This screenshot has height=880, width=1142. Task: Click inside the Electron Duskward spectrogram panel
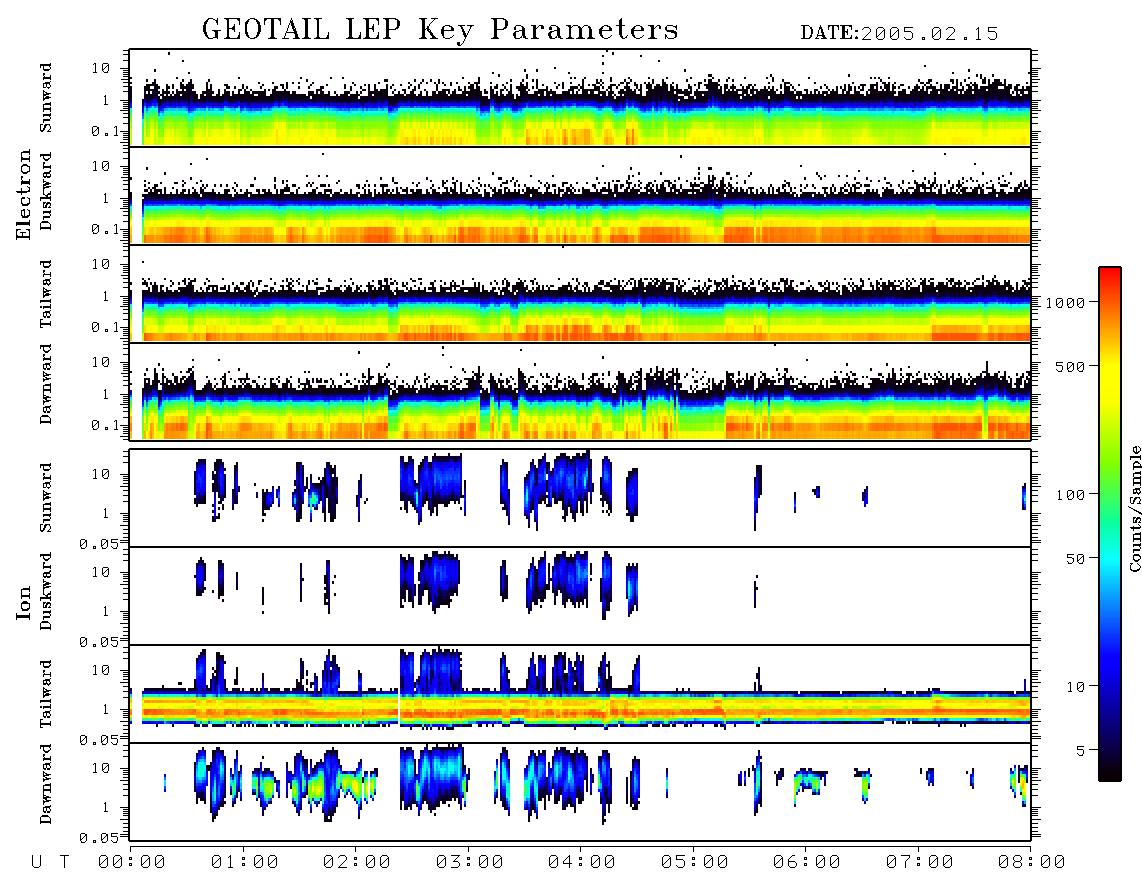(580, 195)
